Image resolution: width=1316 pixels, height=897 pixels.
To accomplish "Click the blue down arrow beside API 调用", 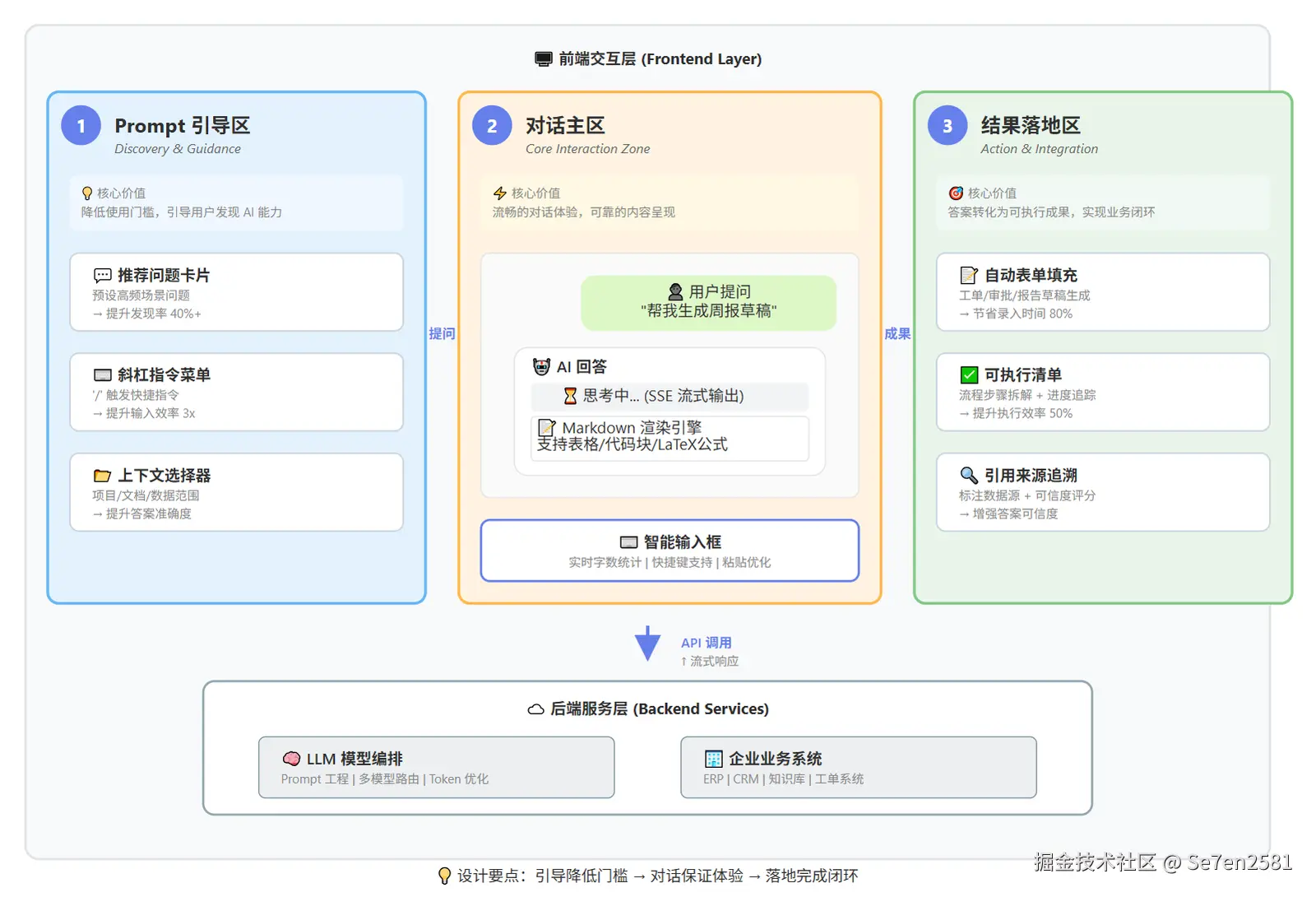I will pyautogui.click(x=648, y=644).
